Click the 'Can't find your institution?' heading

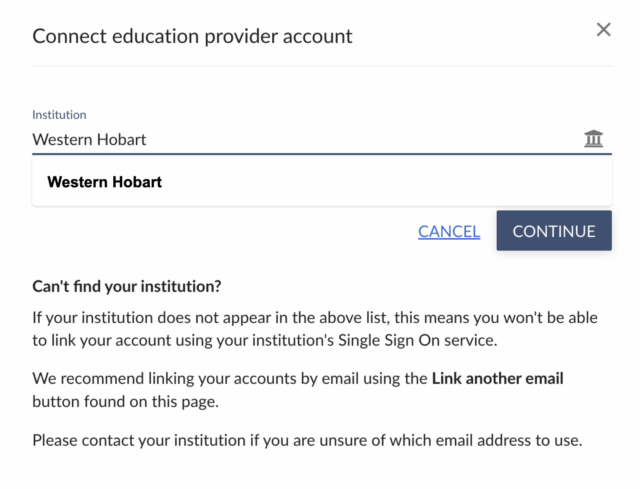[126, 287]
